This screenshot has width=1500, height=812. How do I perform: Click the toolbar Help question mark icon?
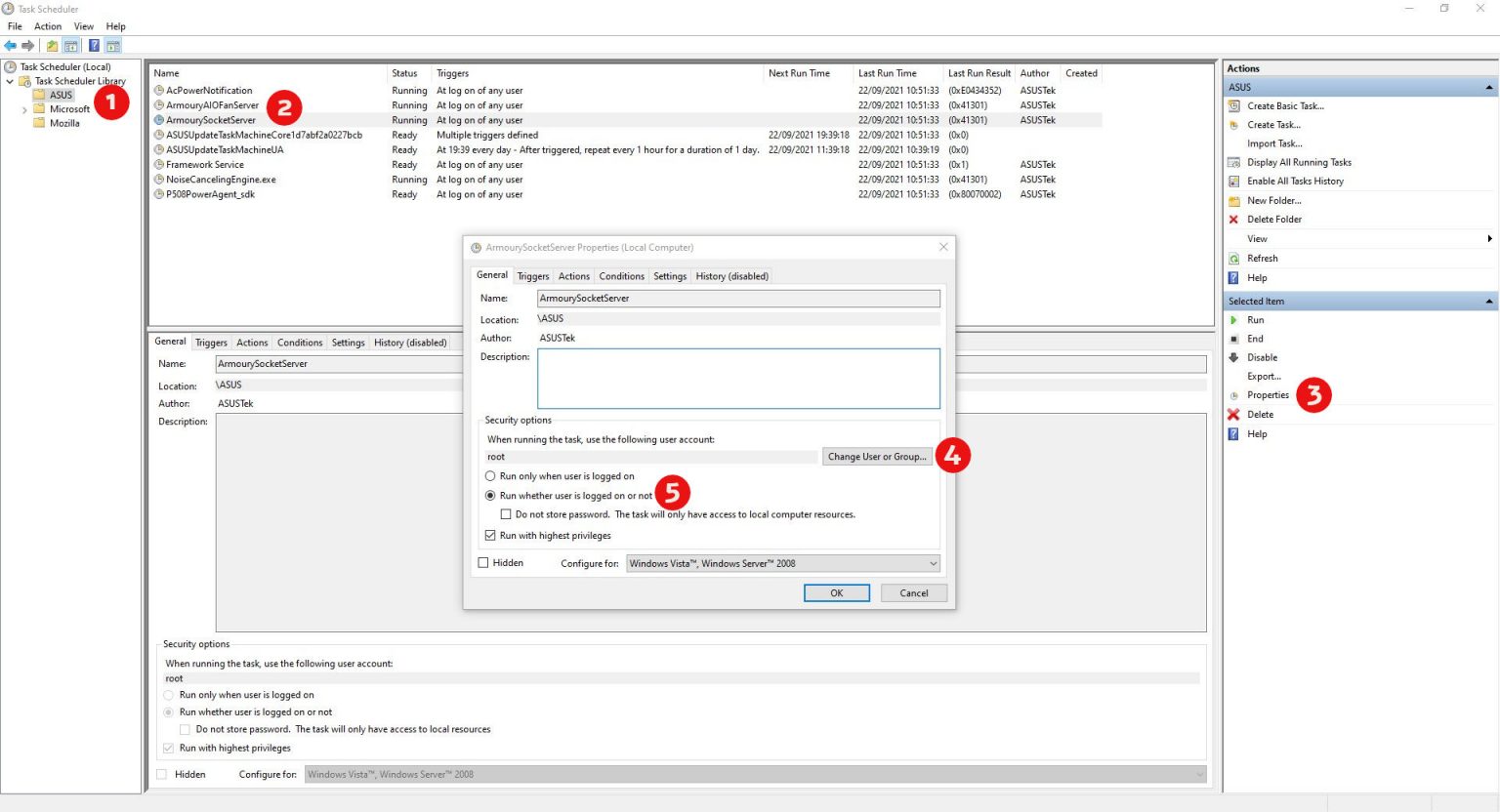point(94,46)
